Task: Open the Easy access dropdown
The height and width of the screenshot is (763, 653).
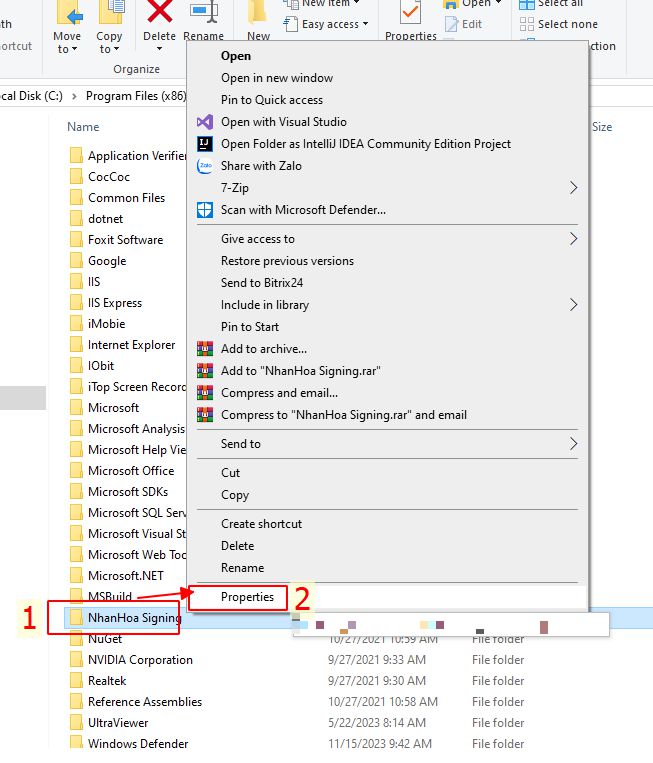Action: (326, 24)
